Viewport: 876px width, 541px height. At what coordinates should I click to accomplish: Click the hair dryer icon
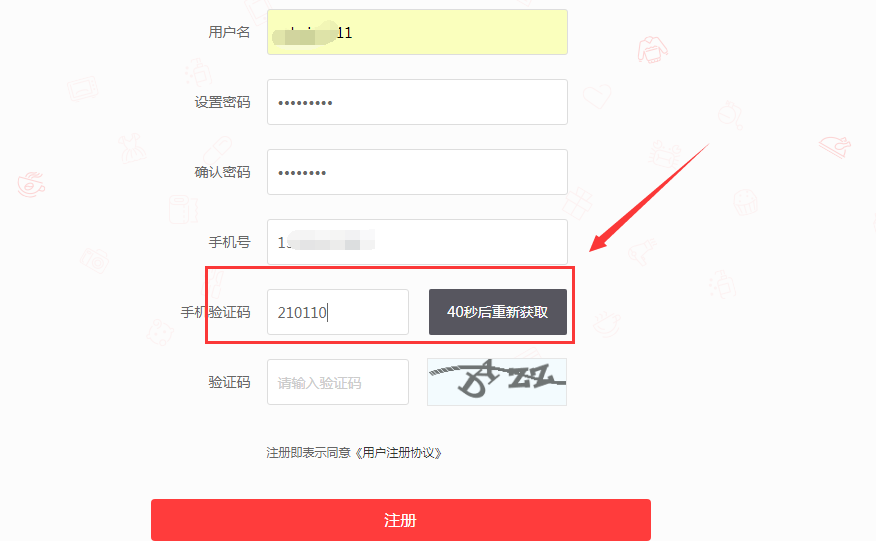click(642, 251)
